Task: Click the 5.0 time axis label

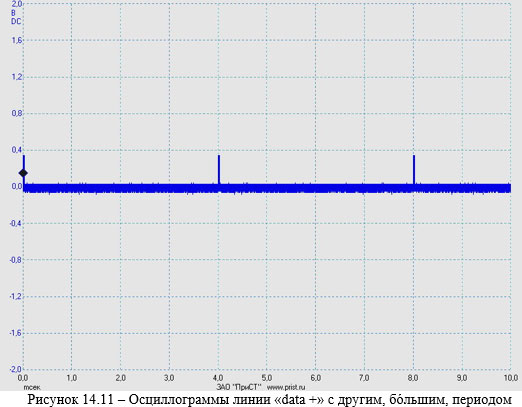Action: (267, 378)
